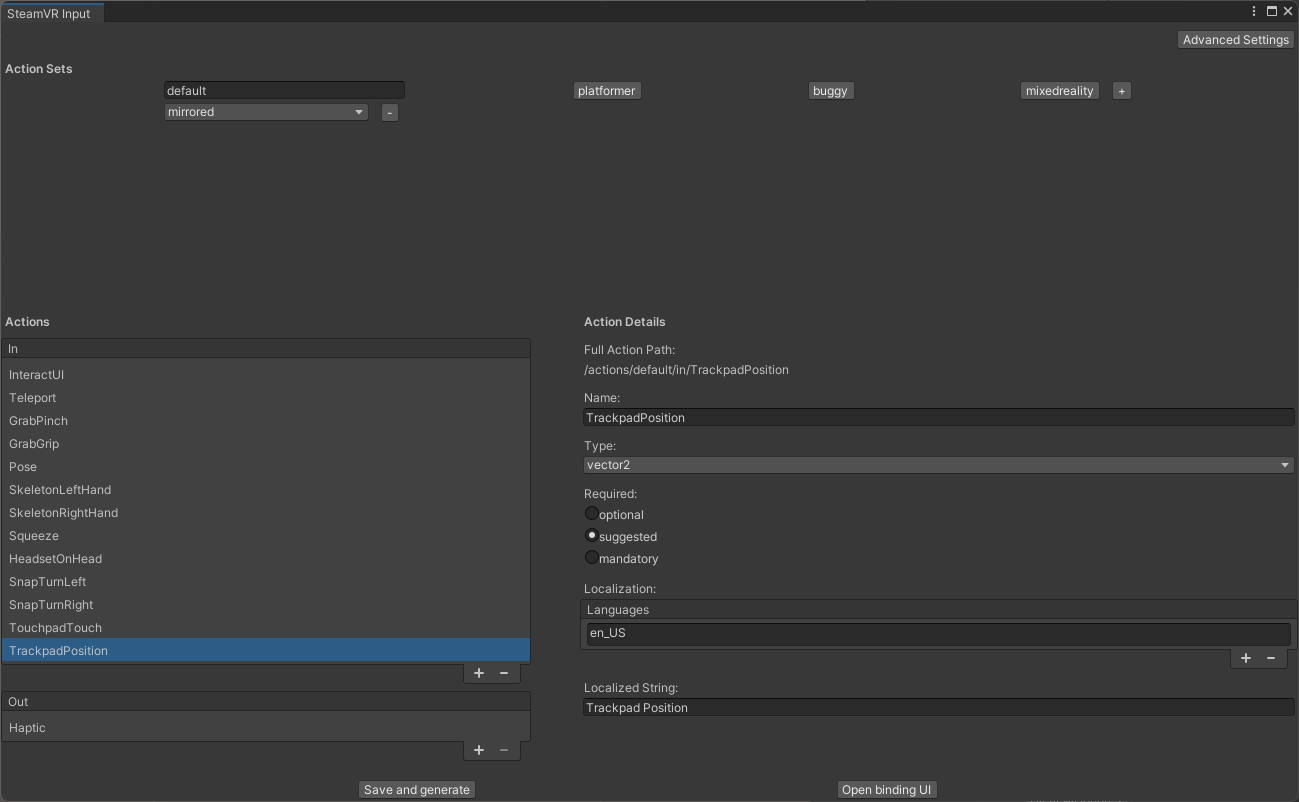Add a localization language entry
The width and height of the screenshot is (1299, 802).
(1246, 658)
